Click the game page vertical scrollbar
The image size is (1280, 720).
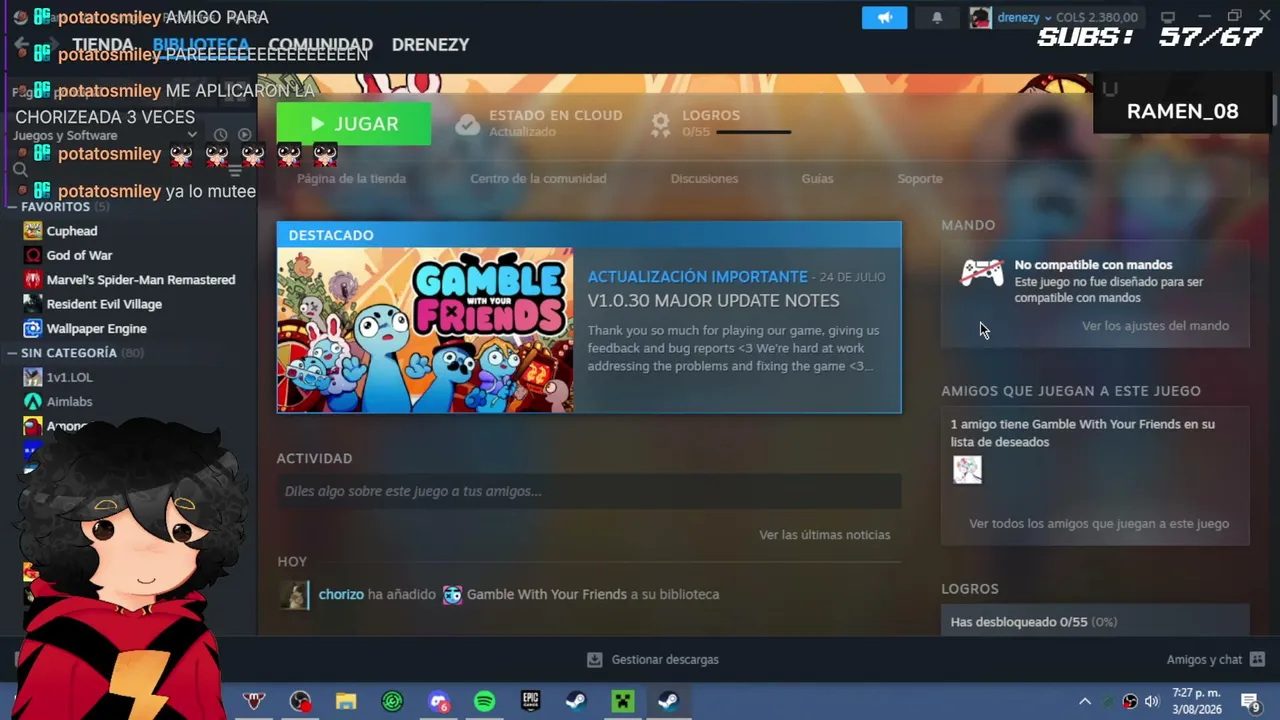pyautogui.click(x=1273, y=110)
